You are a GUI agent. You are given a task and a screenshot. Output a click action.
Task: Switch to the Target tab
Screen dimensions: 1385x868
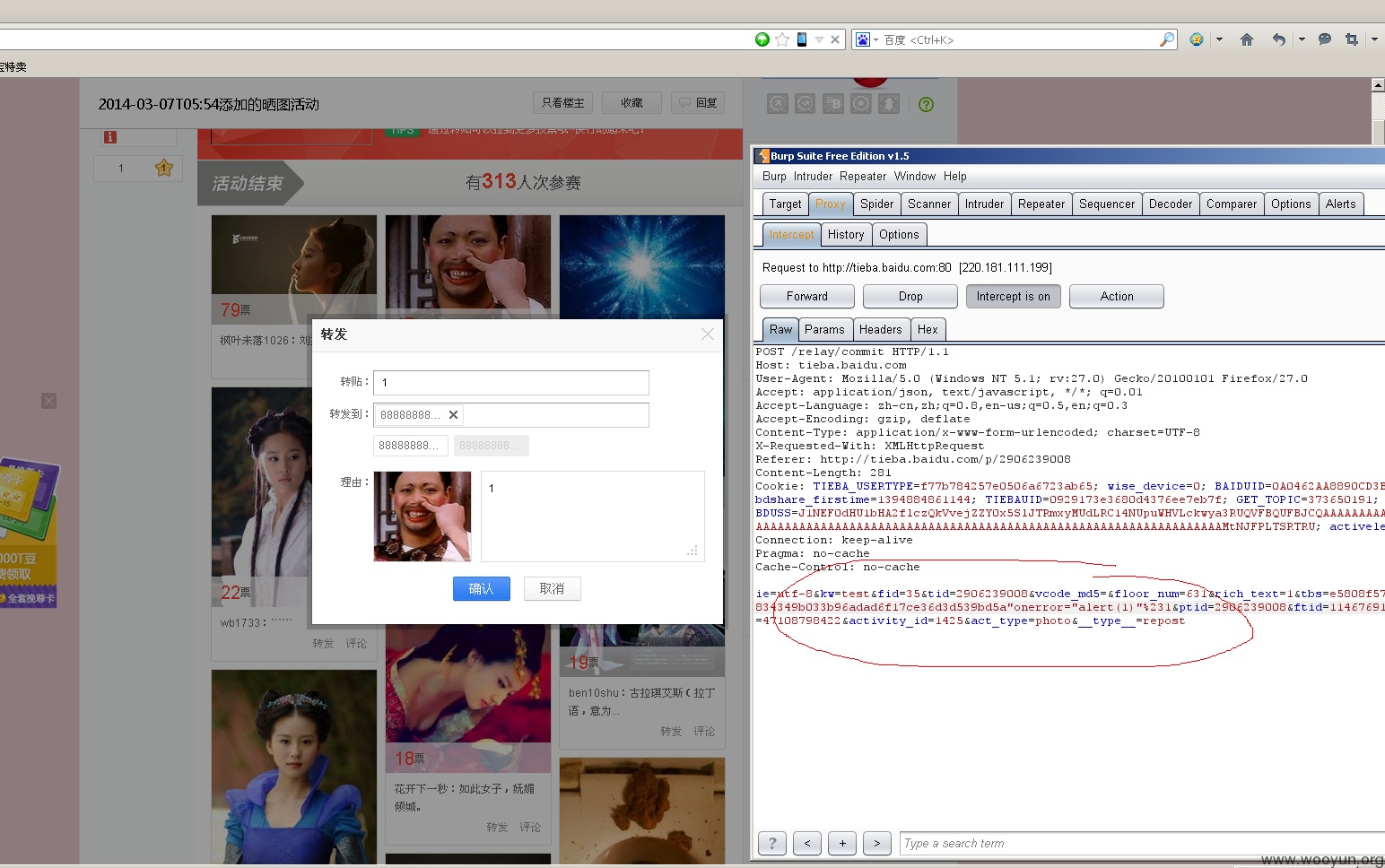pos(785,204)
